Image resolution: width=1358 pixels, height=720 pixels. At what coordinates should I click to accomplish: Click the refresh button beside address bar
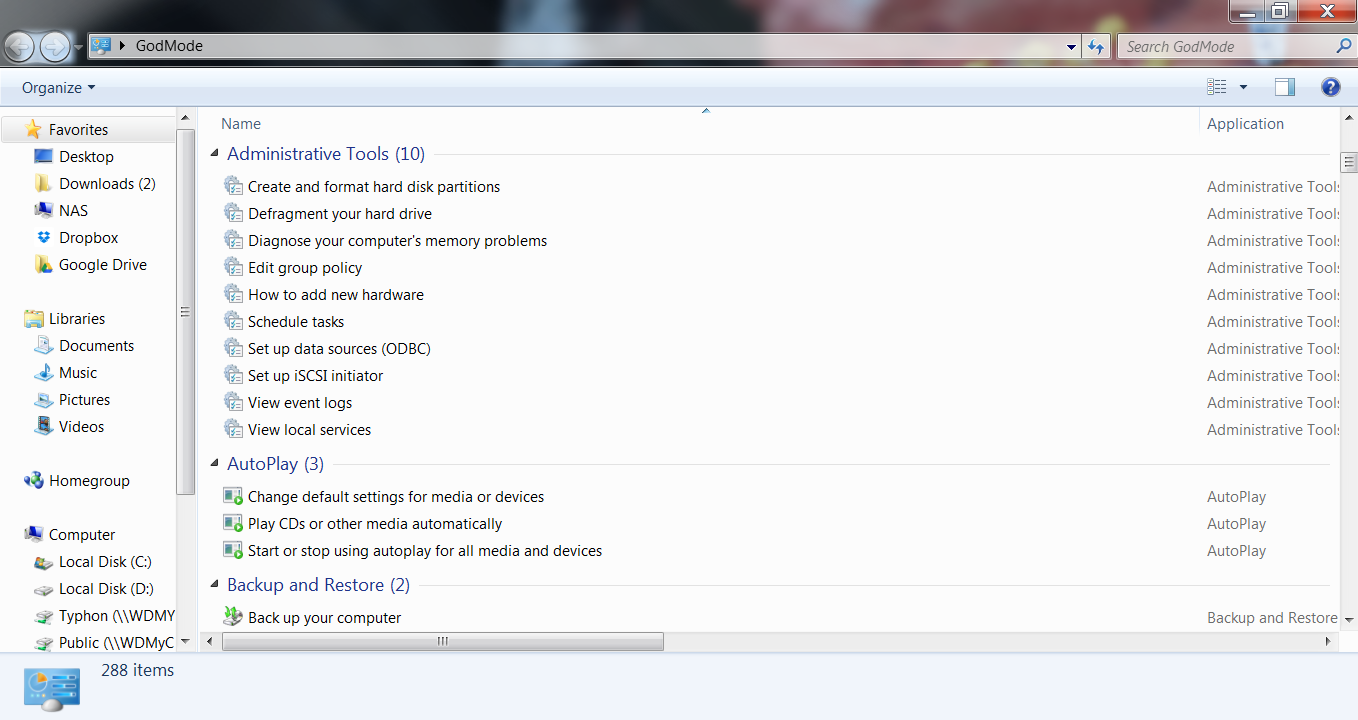(1096, 46)
